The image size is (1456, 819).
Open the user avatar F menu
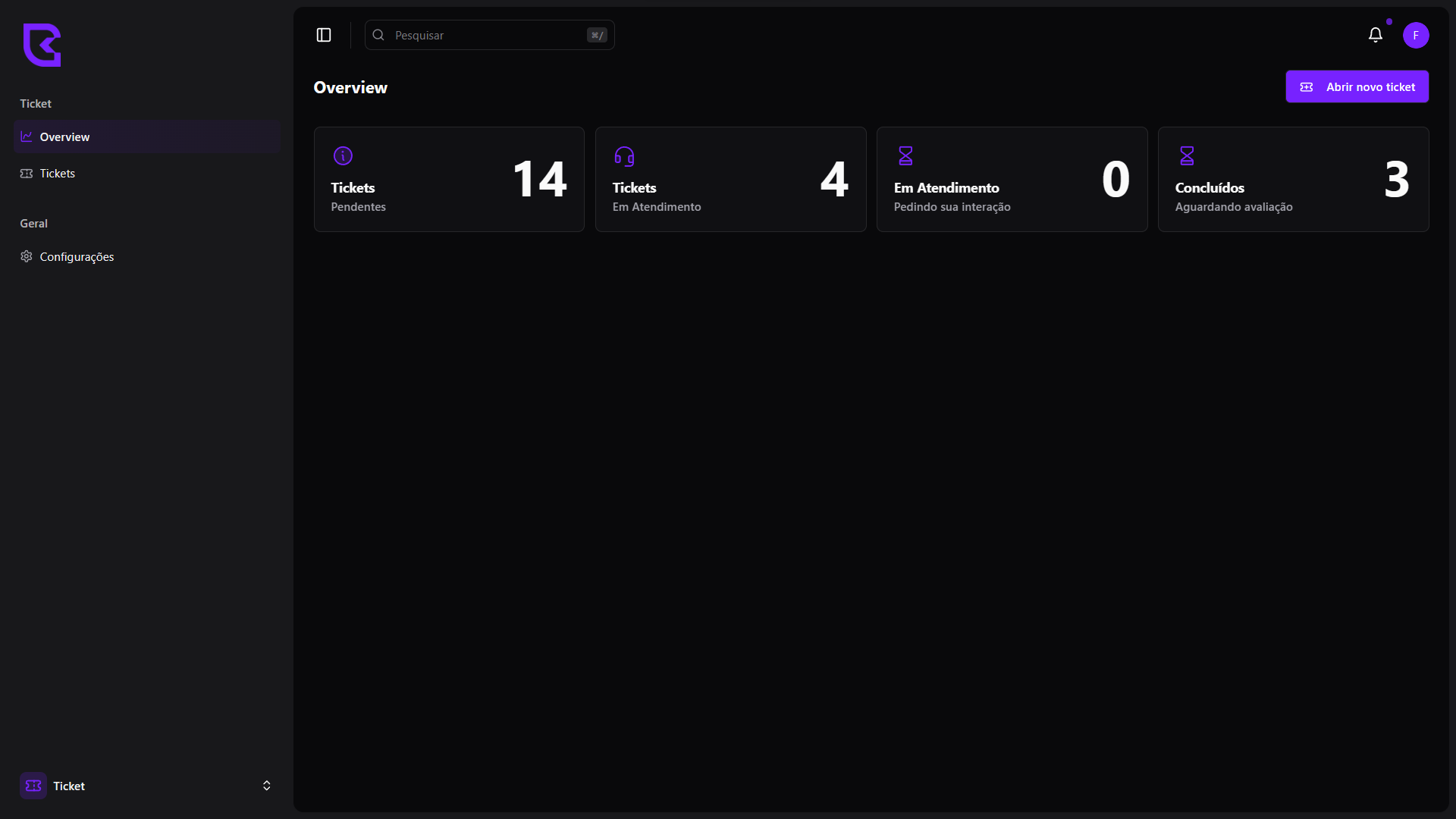pos(1415,35)
